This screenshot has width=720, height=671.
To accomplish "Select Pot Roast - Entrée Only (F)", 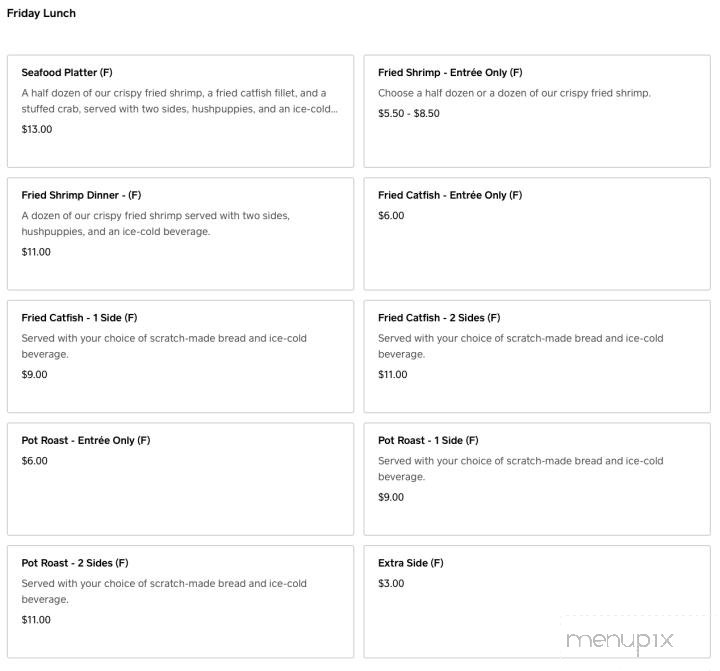I will (x=86, y=441).
